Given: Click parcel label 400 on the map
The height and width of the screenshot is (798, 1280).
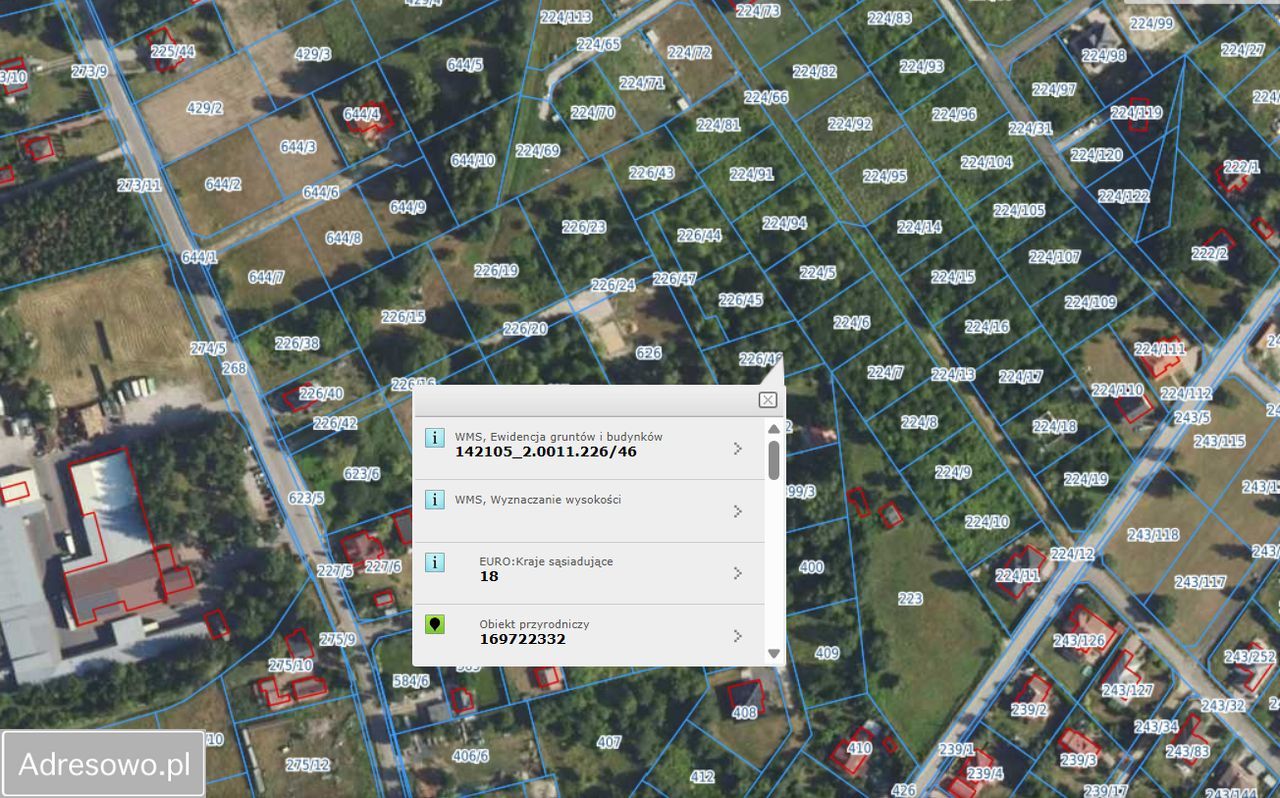Looking at the screenshot, I should pos(811,567).
